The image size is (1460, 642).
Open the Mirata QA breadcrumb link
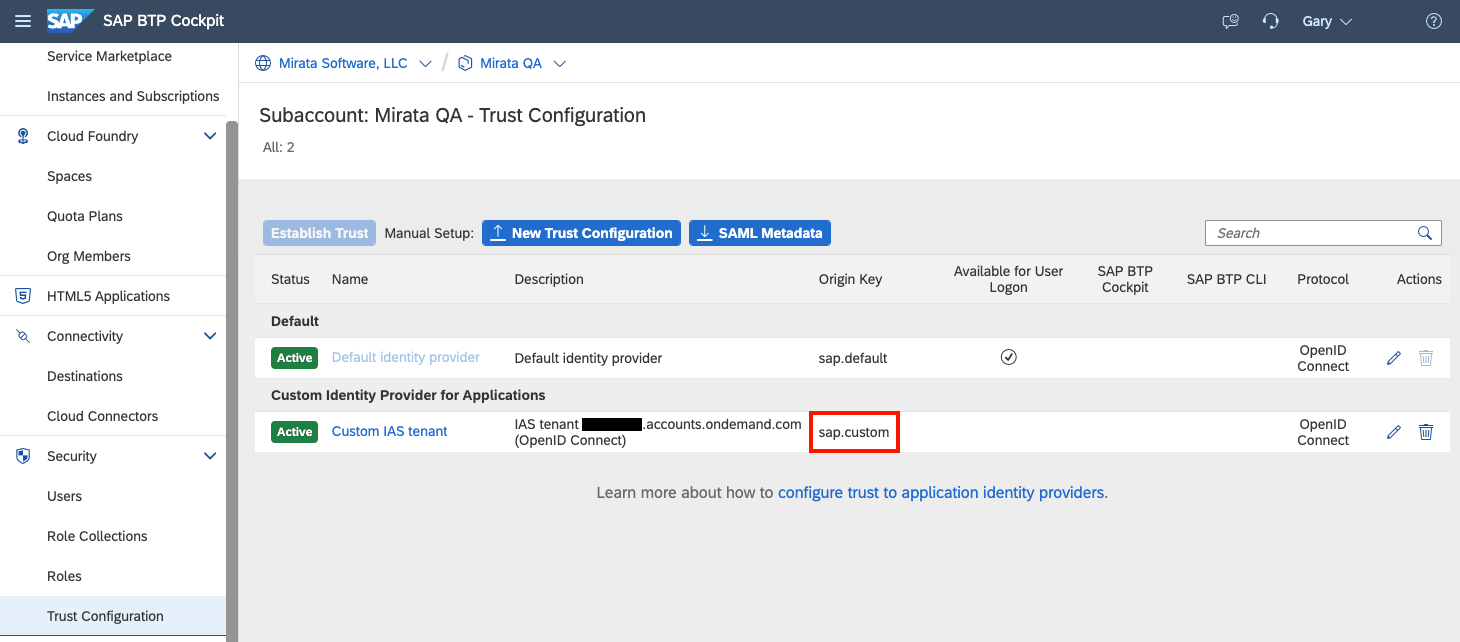pyautogui.click(x=511, y=63)
